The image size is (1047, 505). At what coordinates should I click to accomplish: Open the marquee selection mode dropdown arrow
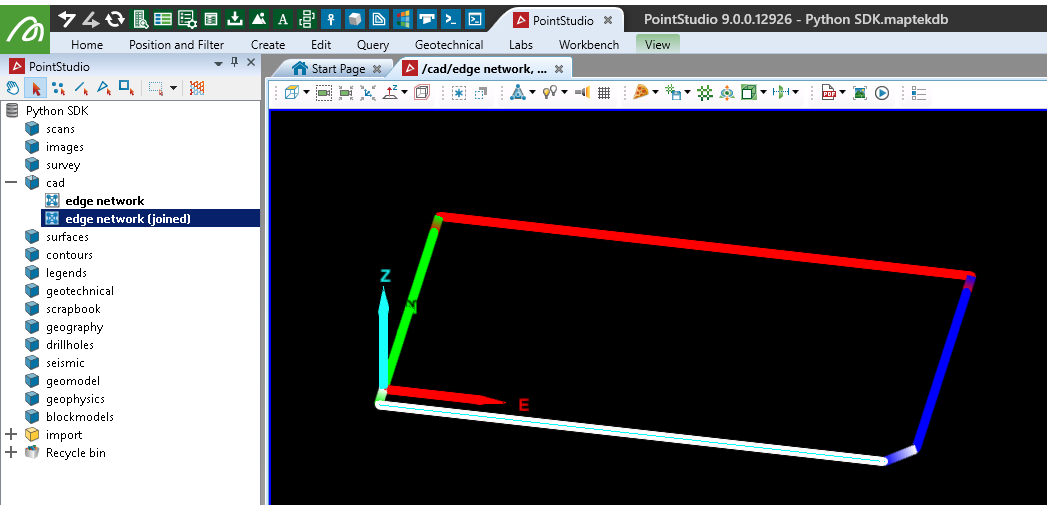[174, 88]
